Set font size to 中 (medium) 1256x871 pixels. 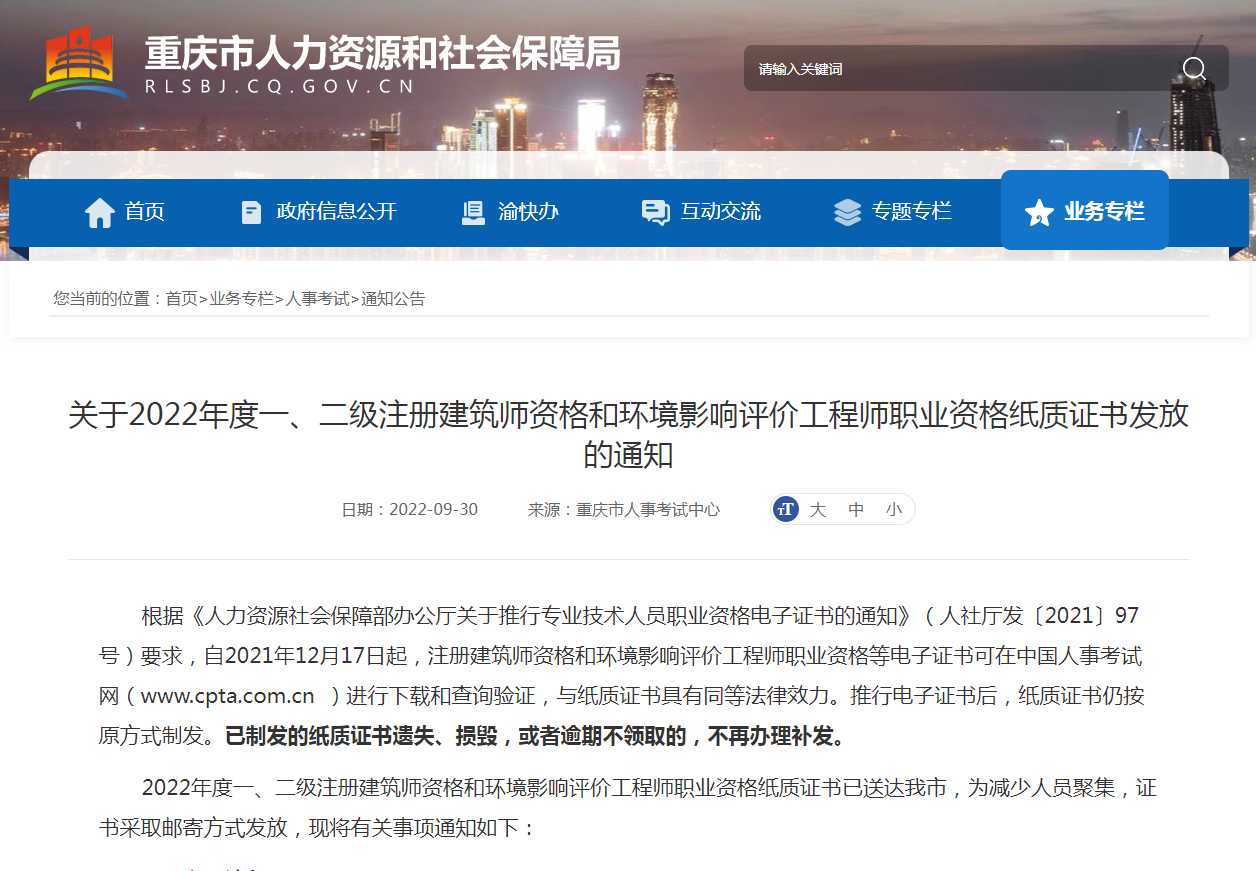(x=856, y=510)
